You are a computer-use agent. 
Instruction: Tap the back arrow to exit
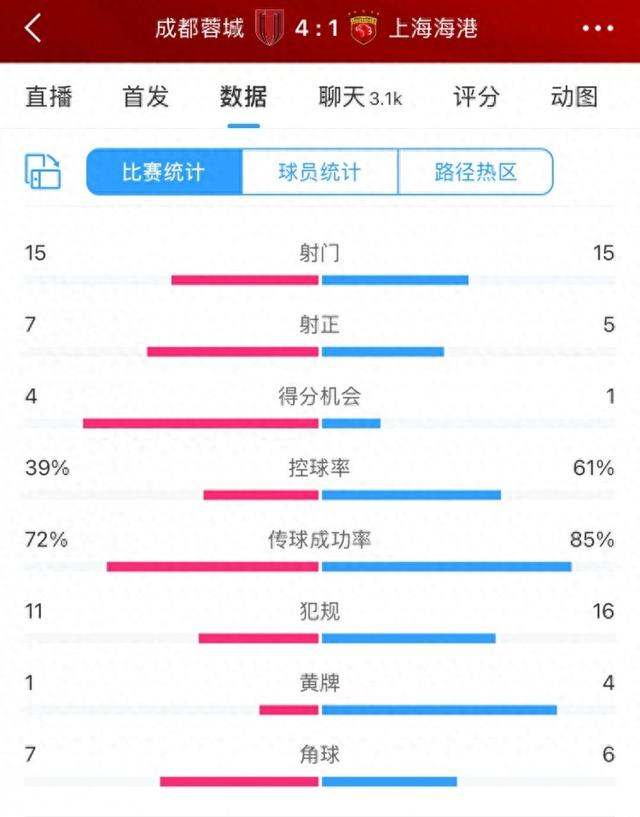click(28, 29)
